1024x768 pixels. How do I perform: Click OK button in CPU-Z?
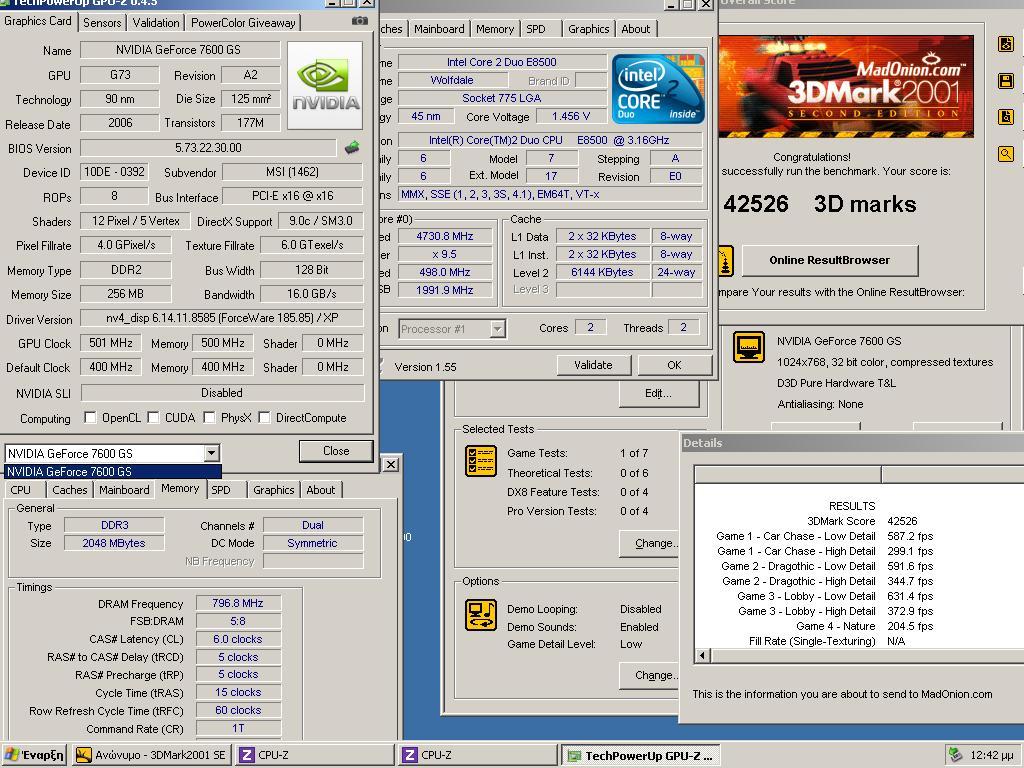pyautogui.click(x=674, y=365)
